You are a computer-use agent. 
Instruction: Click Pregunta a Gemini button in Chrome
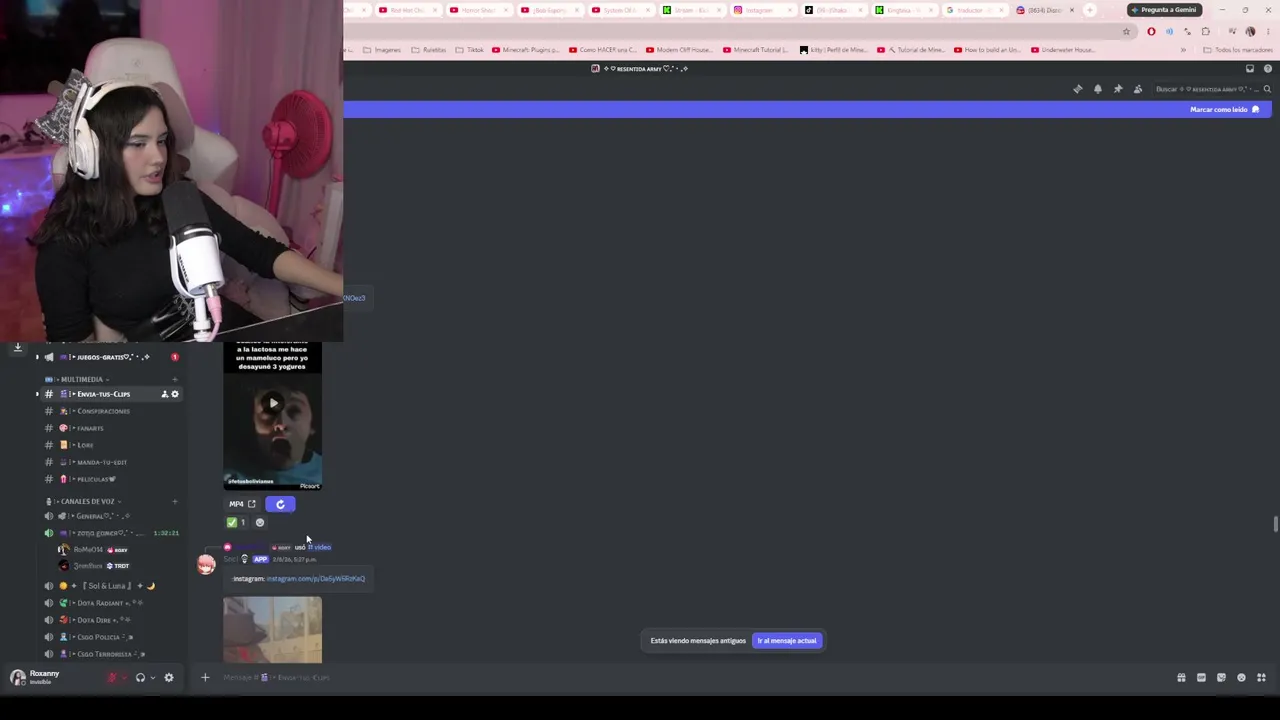point(1164,10)
